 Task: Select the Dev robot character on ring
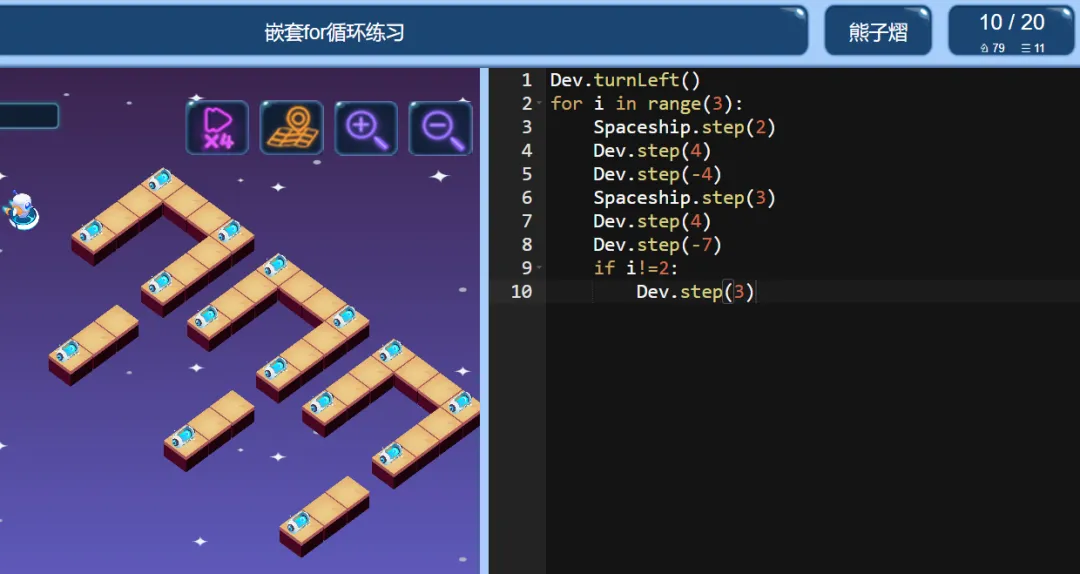point(22,211)
